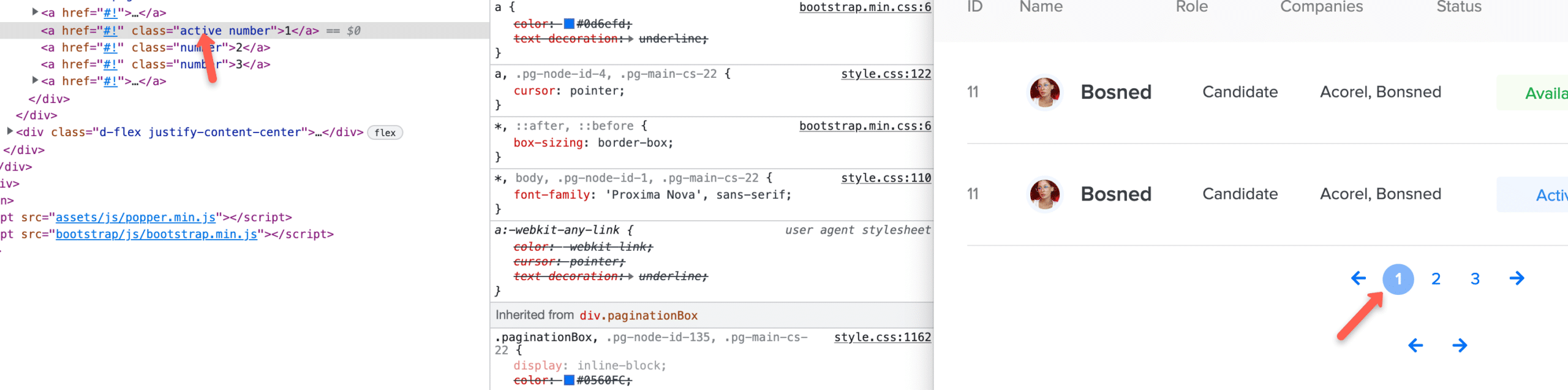Viewport: 1568px width, 390px height.
Task: Click the a:-webkit-any-link selector
Action: coord(557,230)
